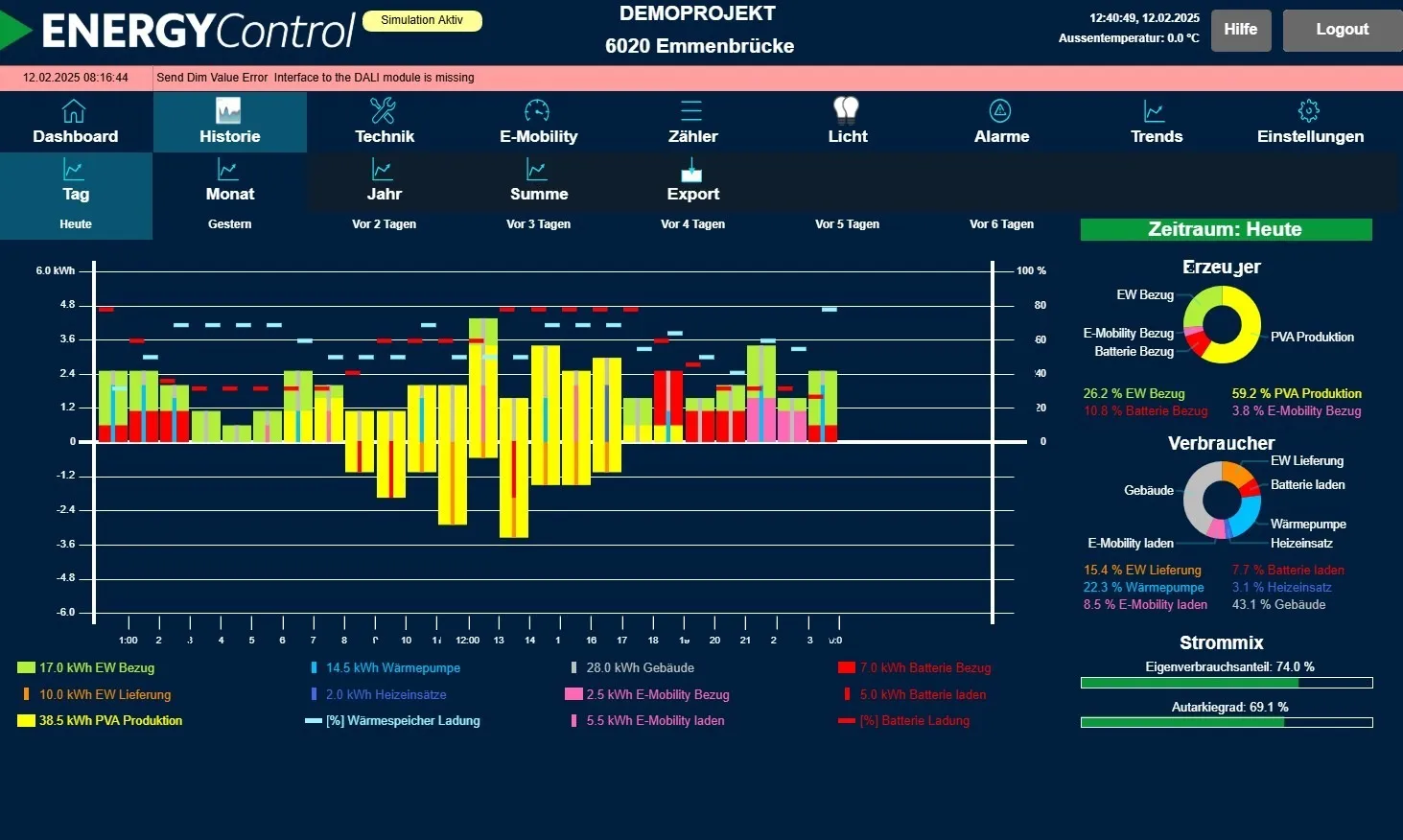Select the Heute day tab
This screenshot has width=1403, height=840.
click(76, 224)
